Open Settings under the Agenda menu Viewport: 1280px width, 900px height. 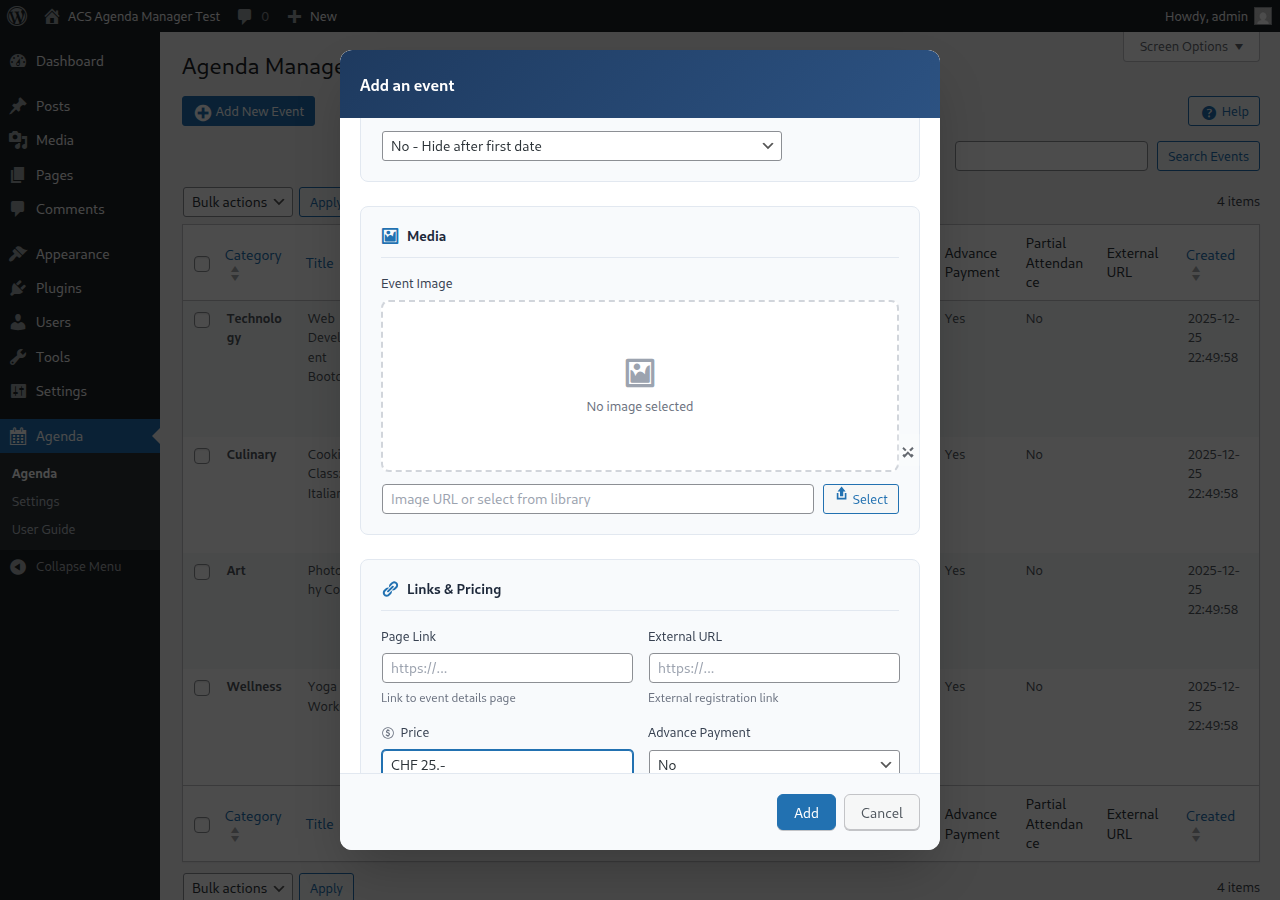click(x=35, y=501)
